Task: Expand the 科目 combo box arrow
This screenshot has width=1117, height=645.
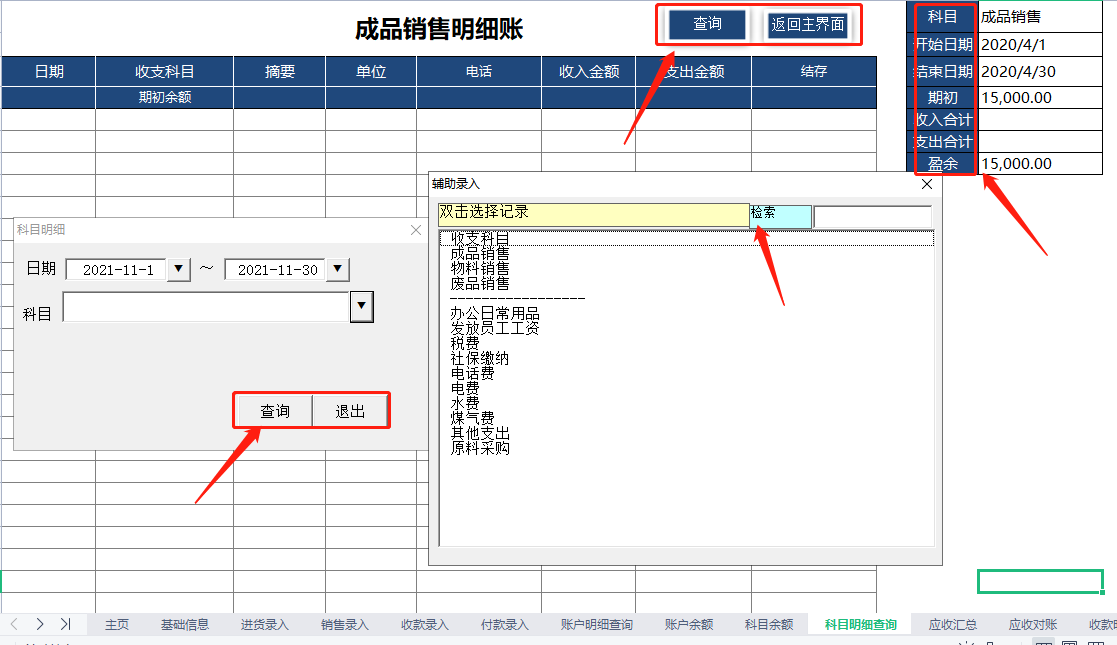Action: point(362,306)
